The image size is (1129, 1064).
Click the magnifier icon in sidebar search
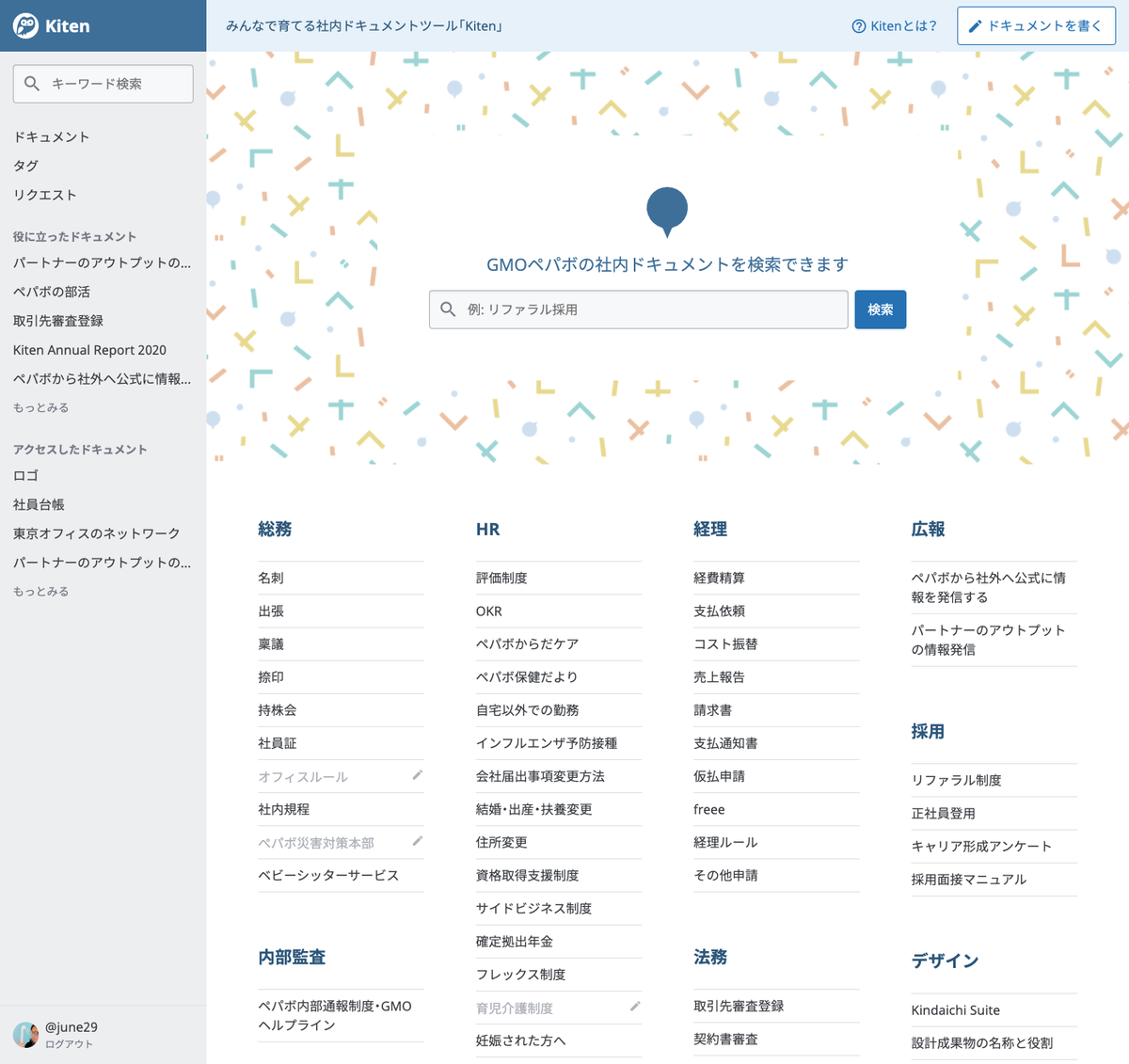(x=32, y=84)
